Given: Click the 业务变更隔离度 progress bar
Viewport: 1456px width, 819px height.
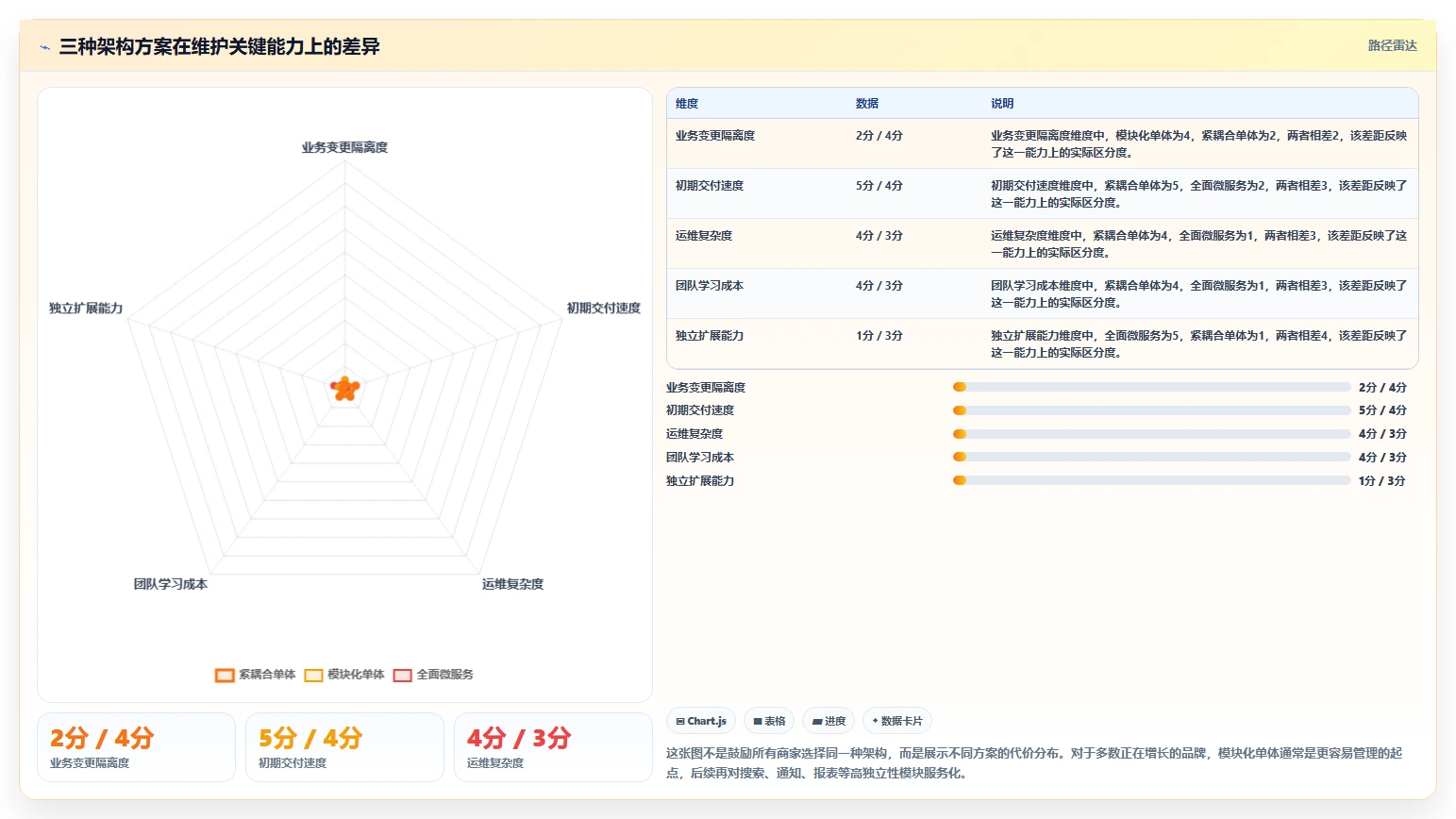Looking at the screenshot, I should click(1151, 387).
